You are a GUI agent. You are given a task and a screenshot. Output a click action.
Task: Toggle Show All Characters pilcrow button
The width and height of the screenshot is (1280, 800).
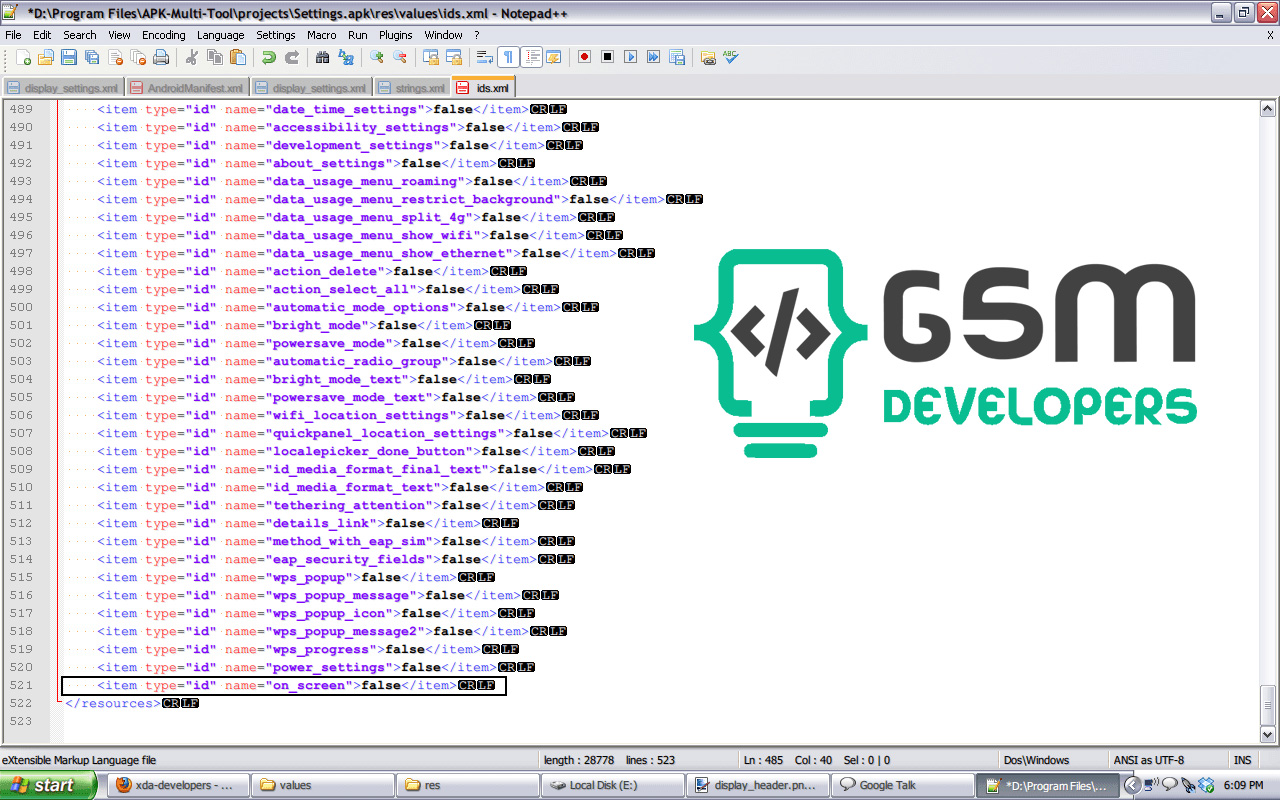pyautogui.click(x=508, y=58)
